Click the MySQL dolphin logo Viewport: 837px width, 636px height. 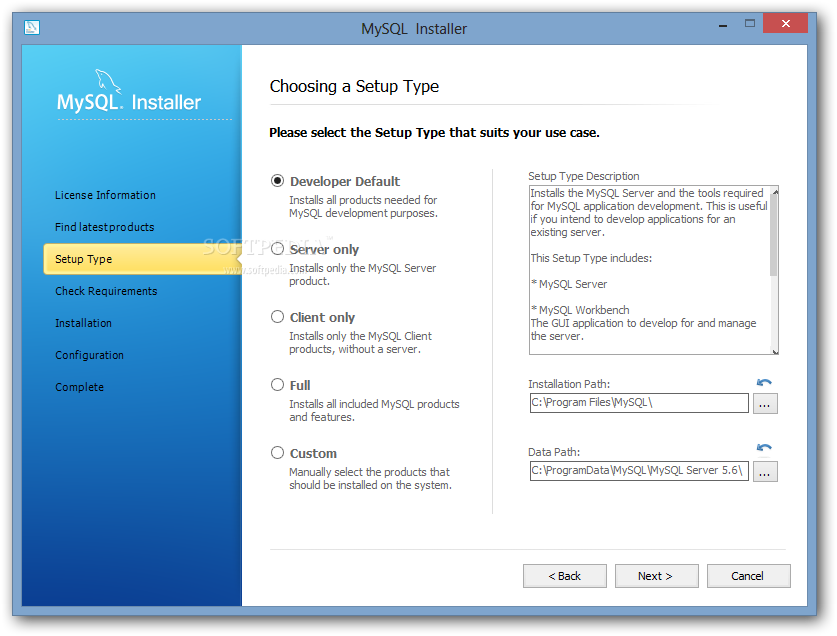(x=108, y=81)
